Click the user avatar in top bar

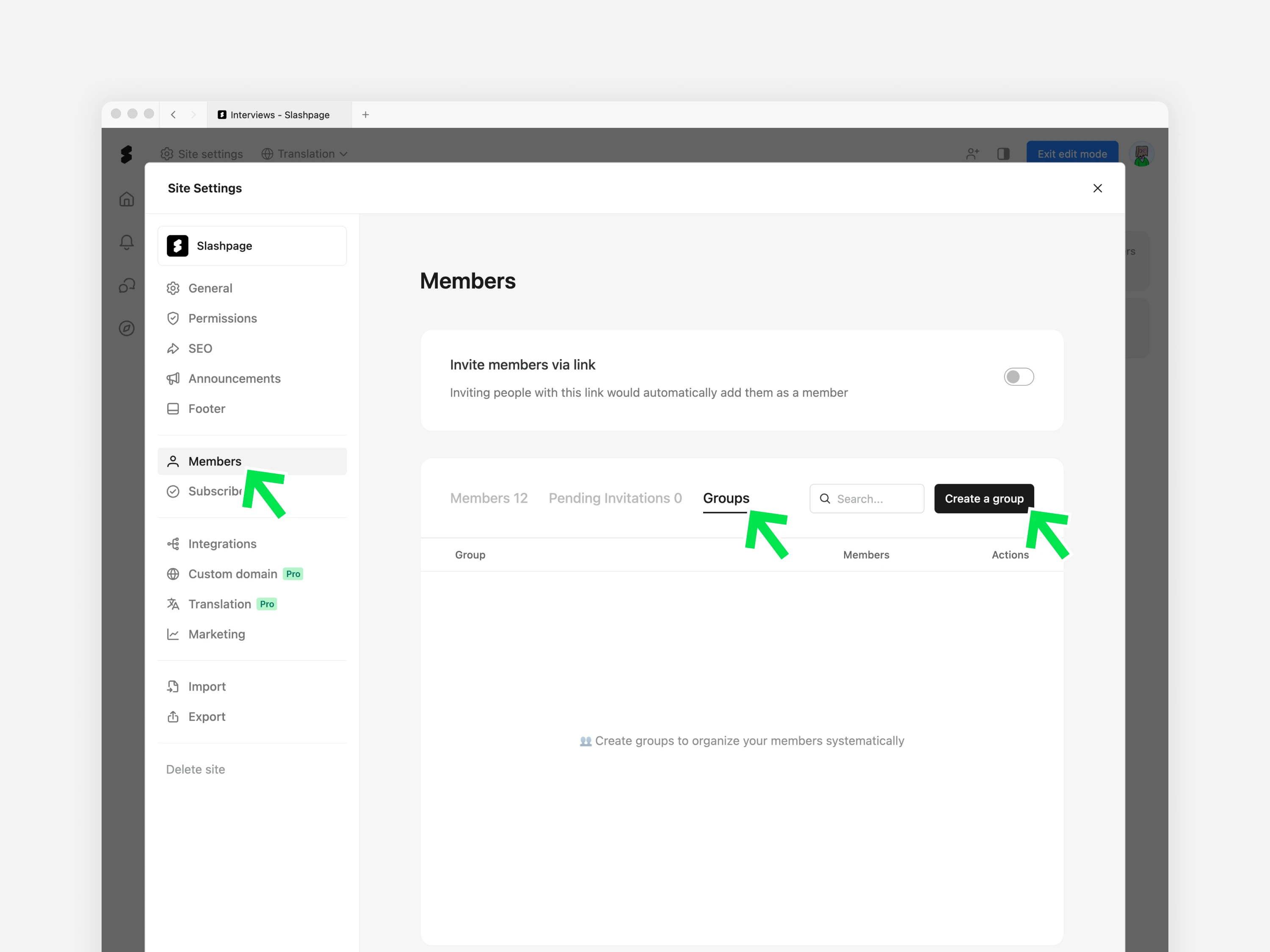pyautogui.click(x=1141, y=154)
